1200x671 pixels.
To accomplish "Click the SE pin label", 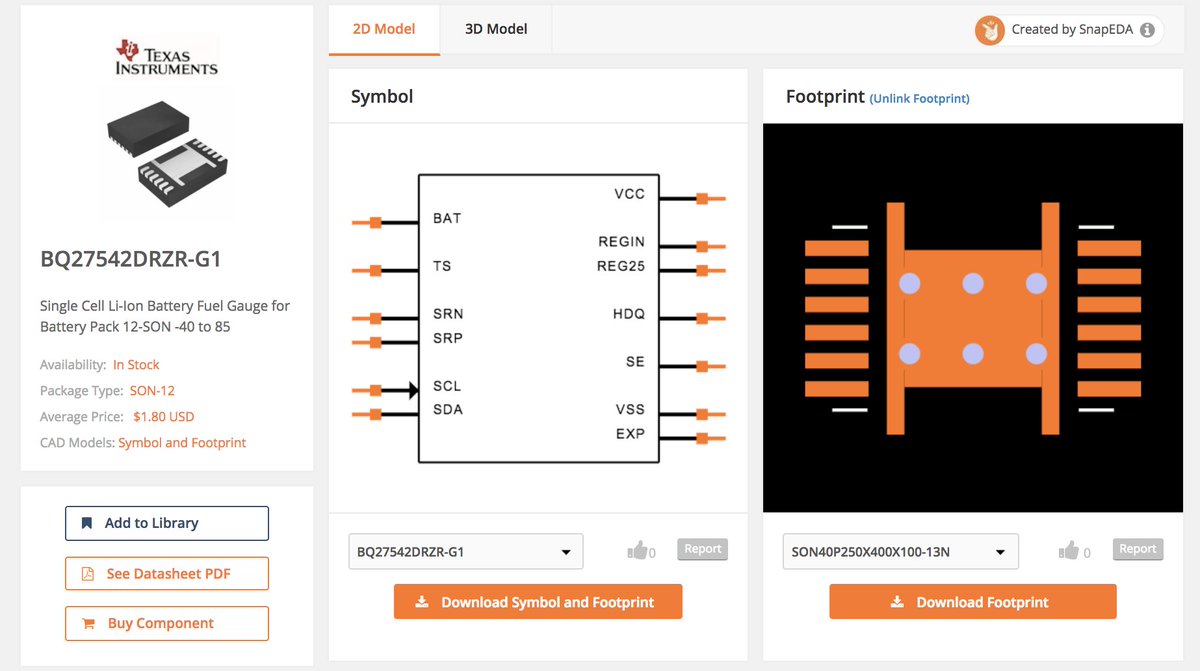I will pyautogui.click(x=635, y=362).
